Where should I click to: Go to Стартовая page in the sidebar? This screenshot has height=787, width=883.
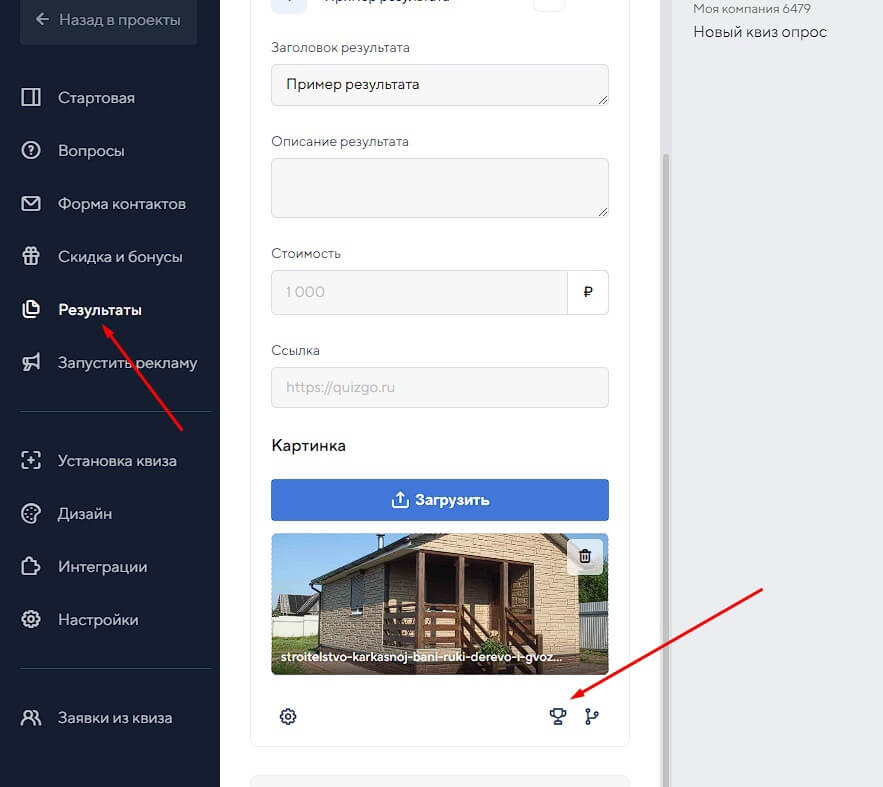pos(96,98)
